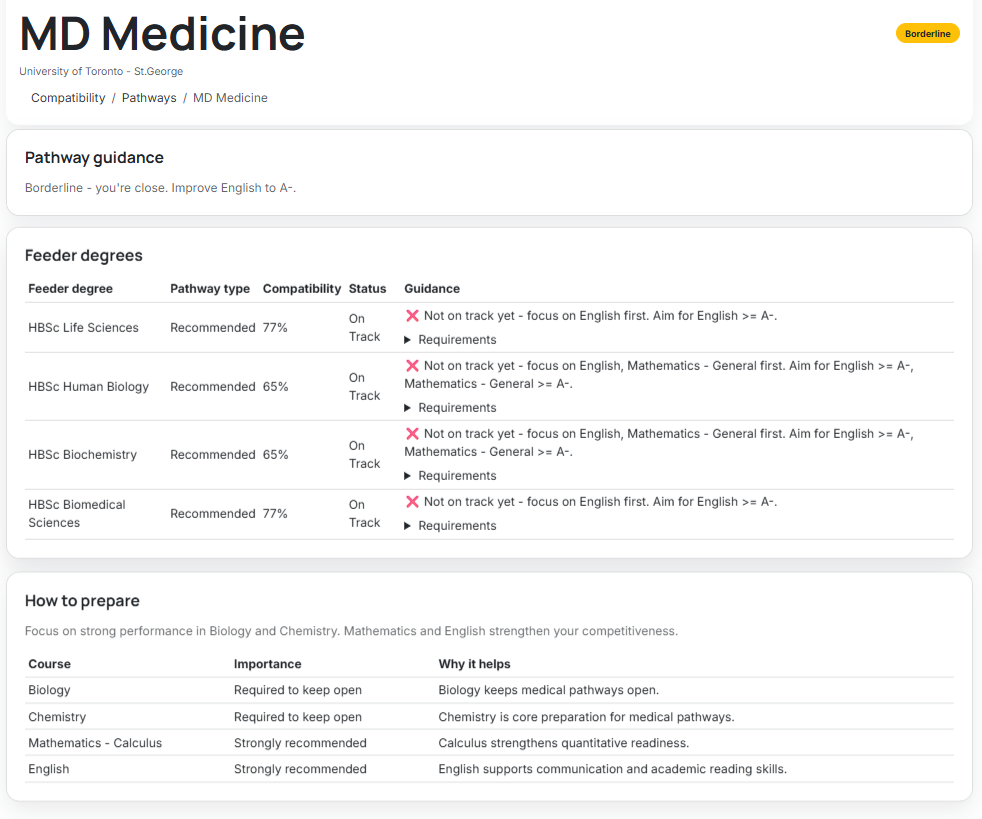The width and height of the screenshot is (982, 819).
Task: Click 'Borderline - you're close. Improve English to A-.'
Action: click(160, 188)
